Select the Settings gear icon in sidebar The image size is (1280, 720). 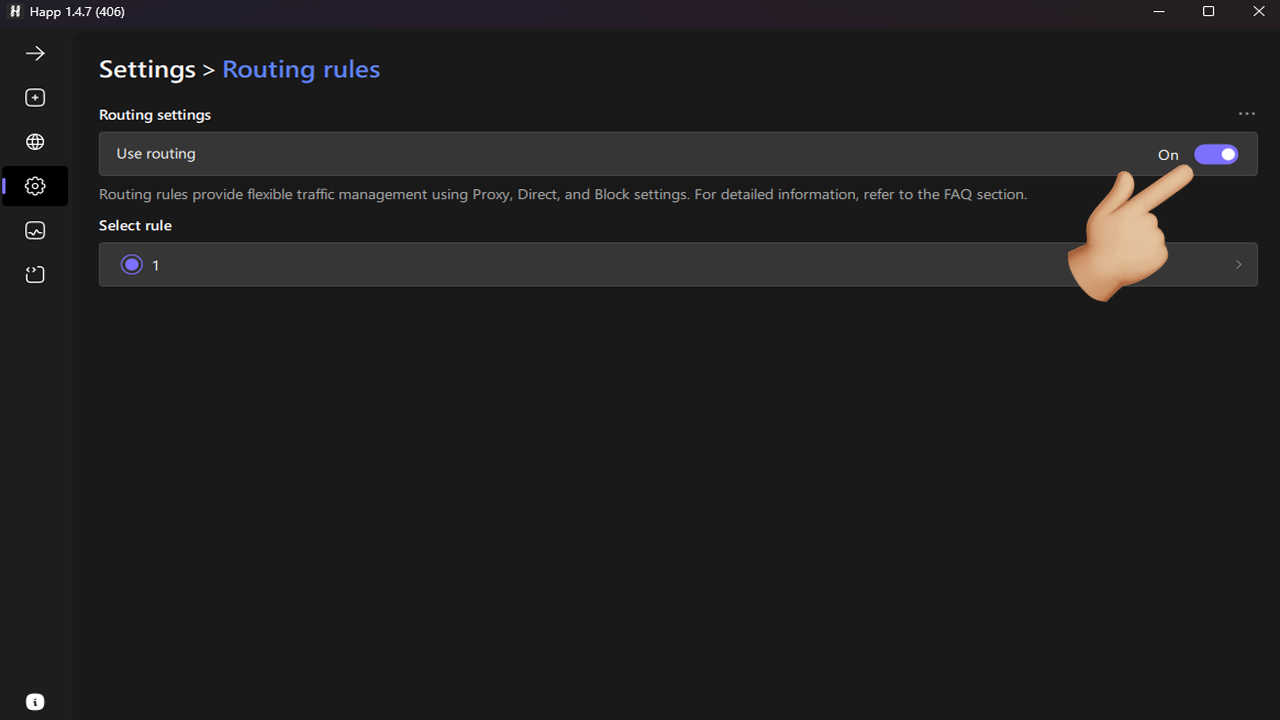(35, 186)
